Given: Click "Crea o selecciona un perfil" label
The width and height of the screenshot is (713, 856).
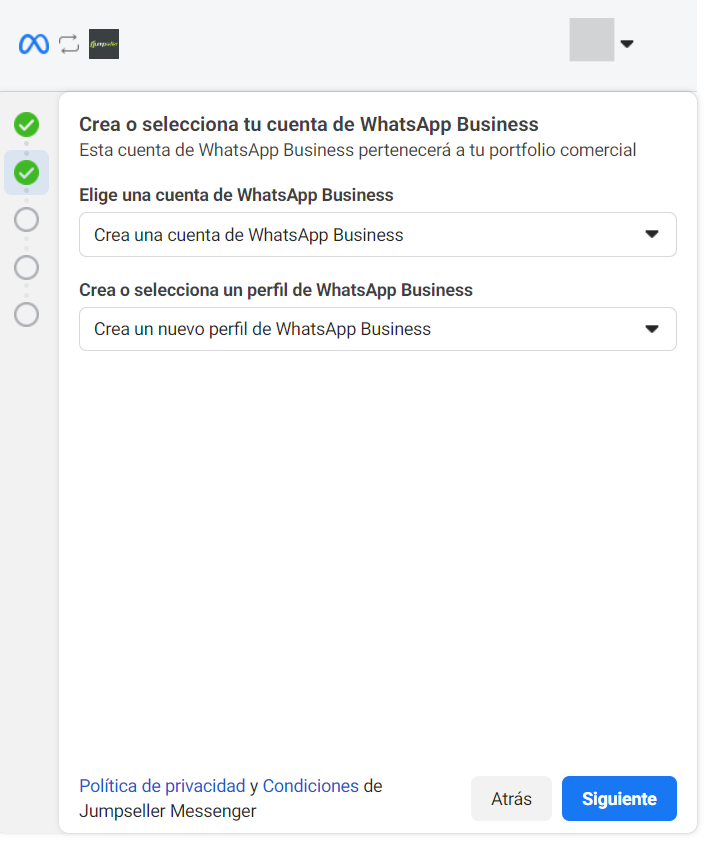Looking at the screenshot, I should click(x=276, y=290).
